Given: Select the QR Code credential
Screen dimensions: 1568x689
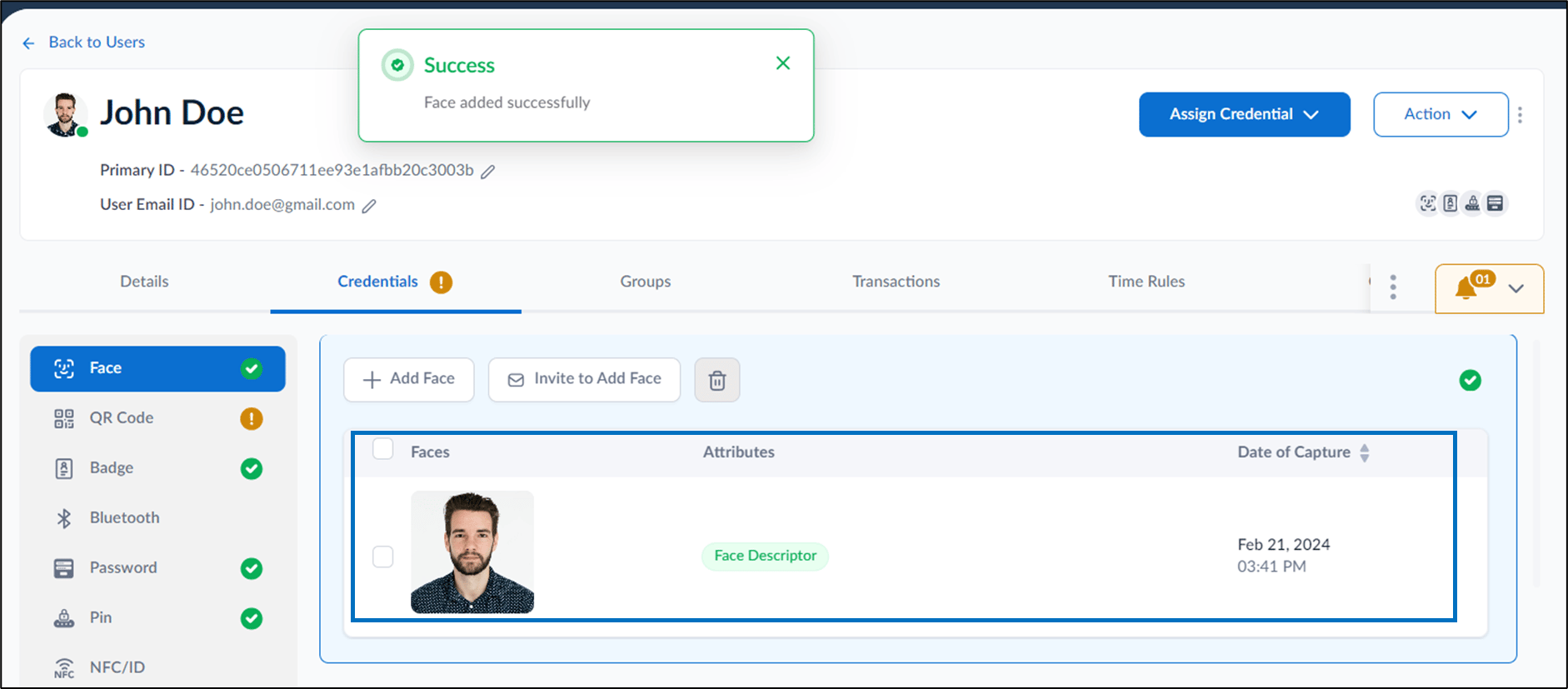Looking at the screenshot, I should [x=158, y=418].
